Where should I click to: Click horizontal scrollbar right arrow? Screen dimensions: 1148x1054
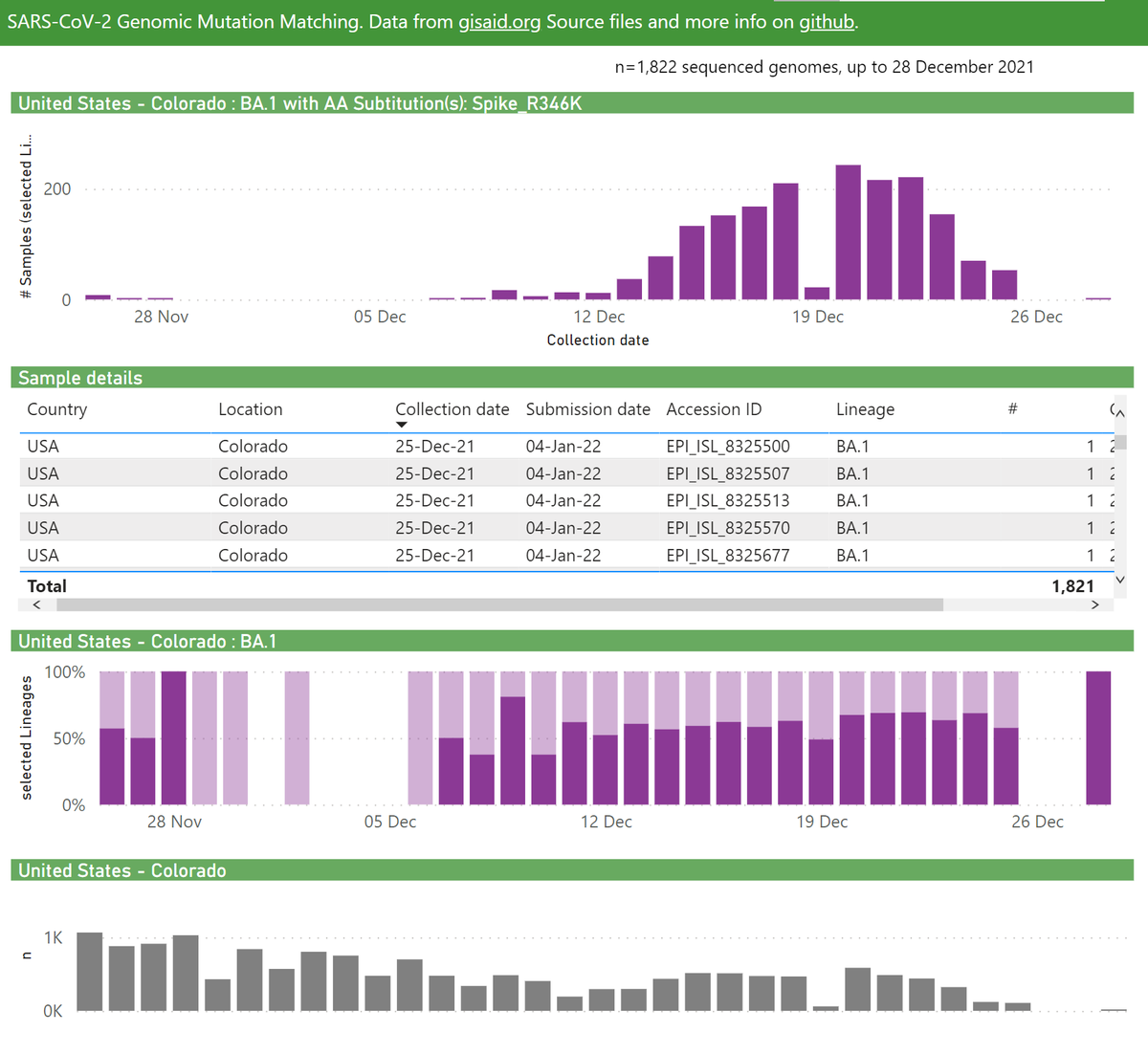(1095, 604)
